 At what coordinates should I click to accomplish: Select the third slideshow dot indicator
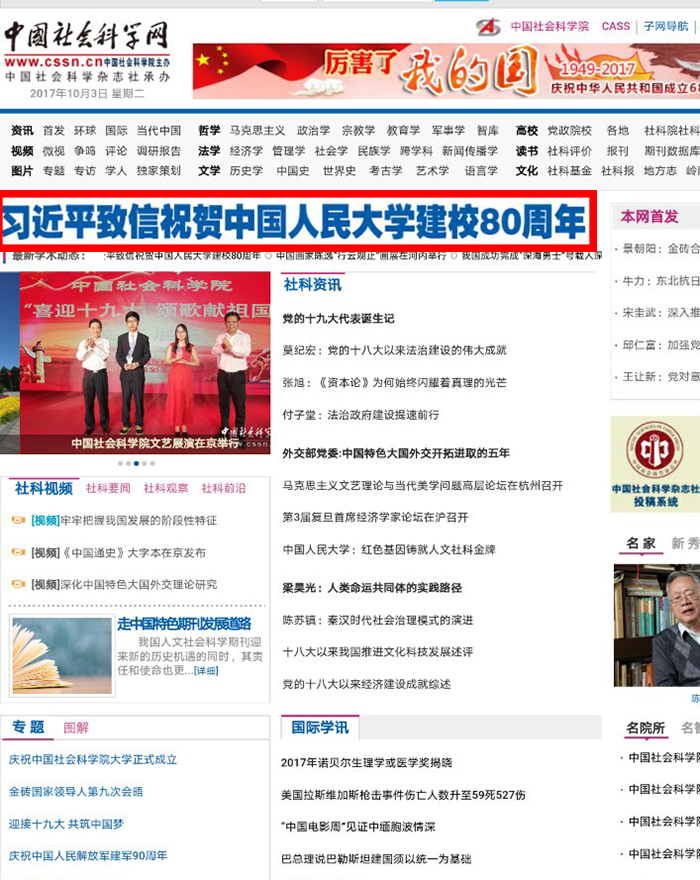click(136, 464)
